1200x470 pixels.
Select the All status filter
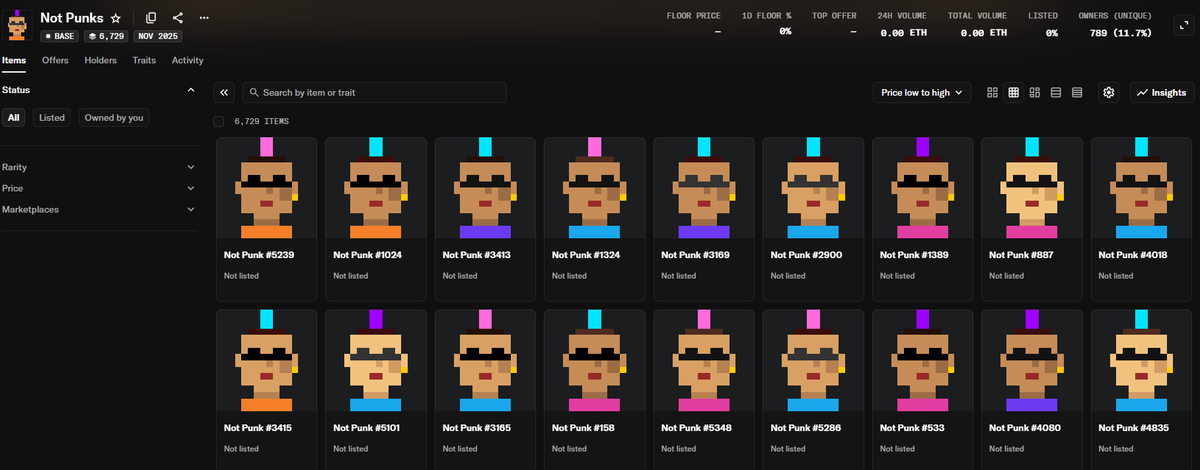(x=14, y=117)
